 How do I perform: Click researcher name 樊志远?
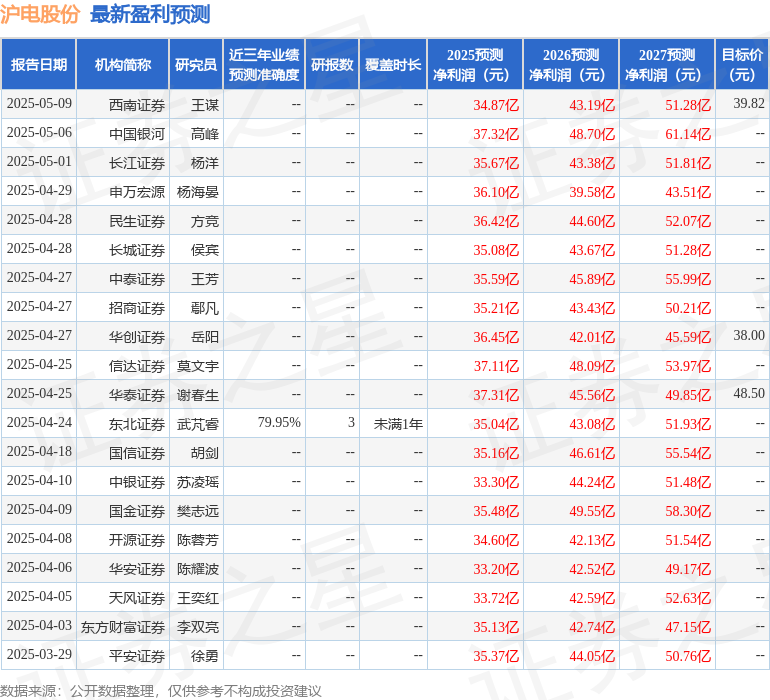point(198,511)
